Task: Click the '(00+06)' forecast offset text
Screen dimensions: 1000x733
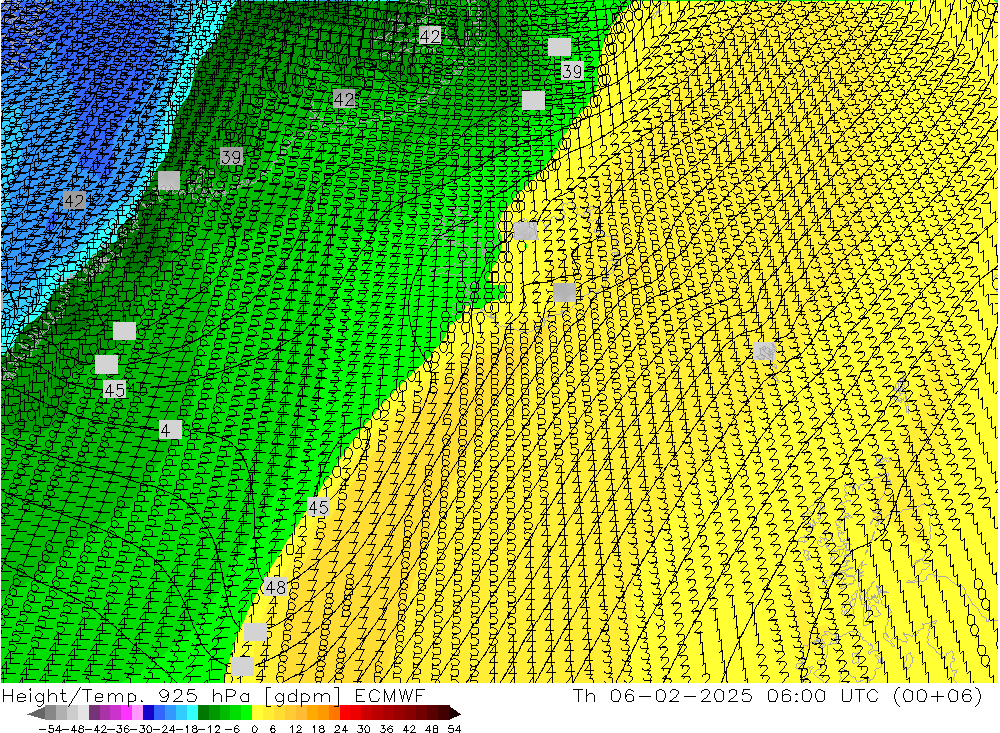Action: (x=938, y=695)
